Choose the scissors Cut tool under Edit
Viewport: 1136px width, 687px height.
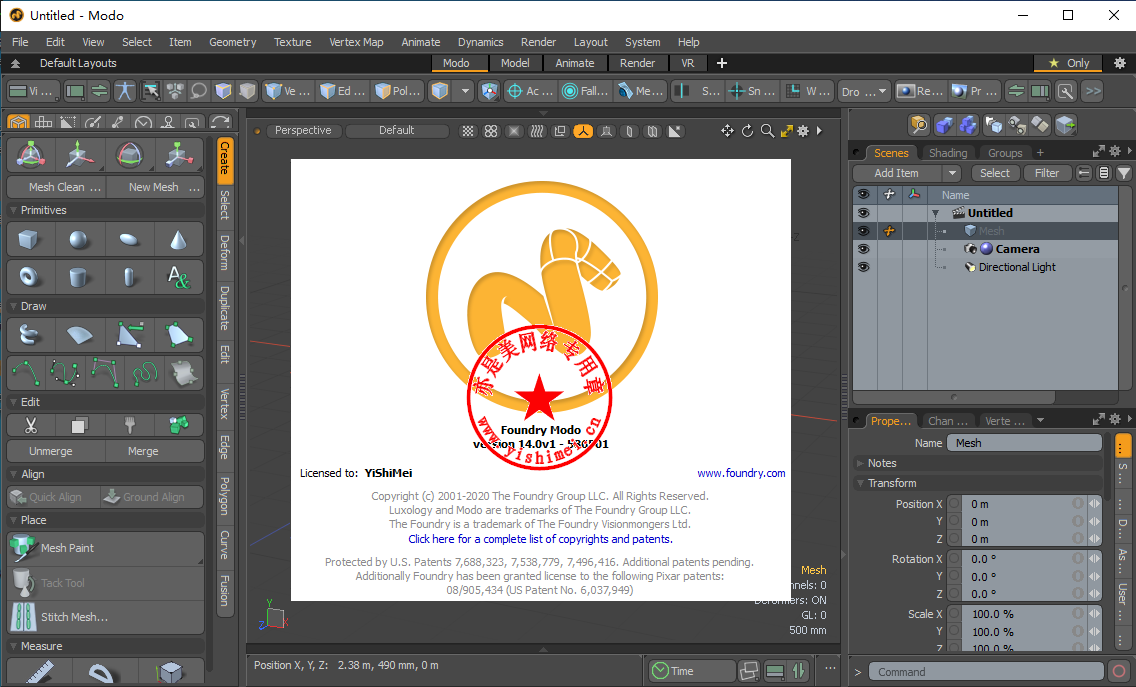[30, 425]
